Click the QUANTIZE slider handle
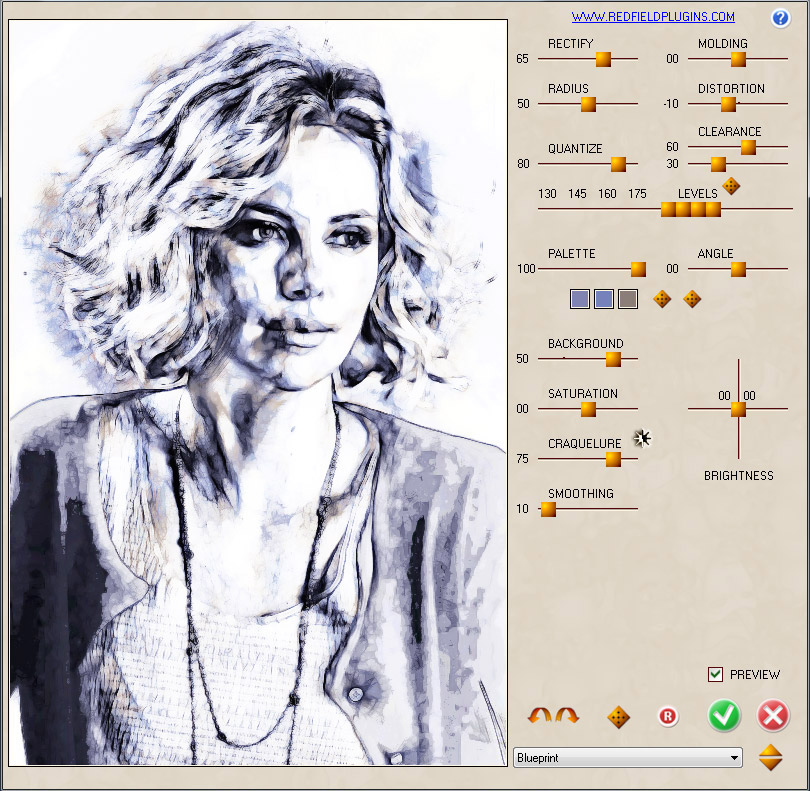Viewport: 810px width, 791px height. [618, 164]
